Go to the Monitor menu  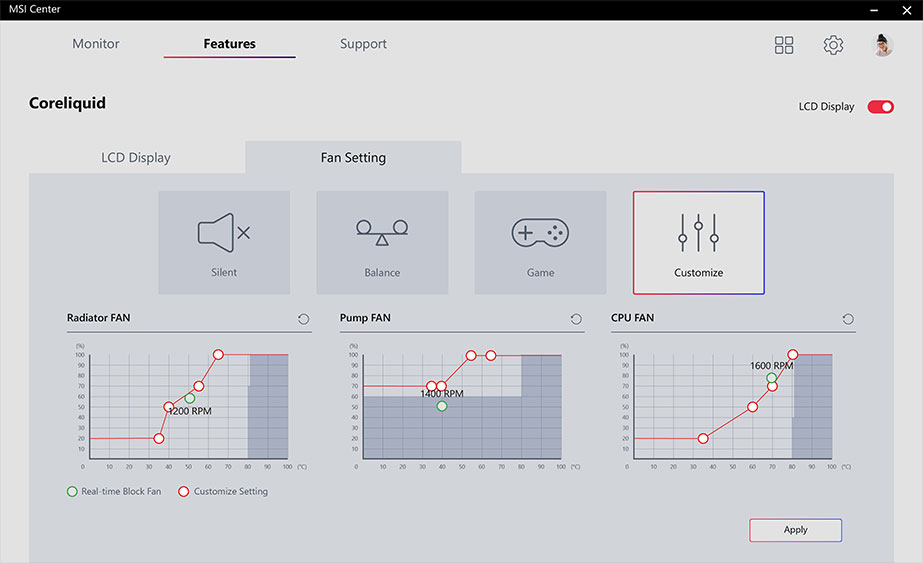pyautogui.click(x=96, y=44)
